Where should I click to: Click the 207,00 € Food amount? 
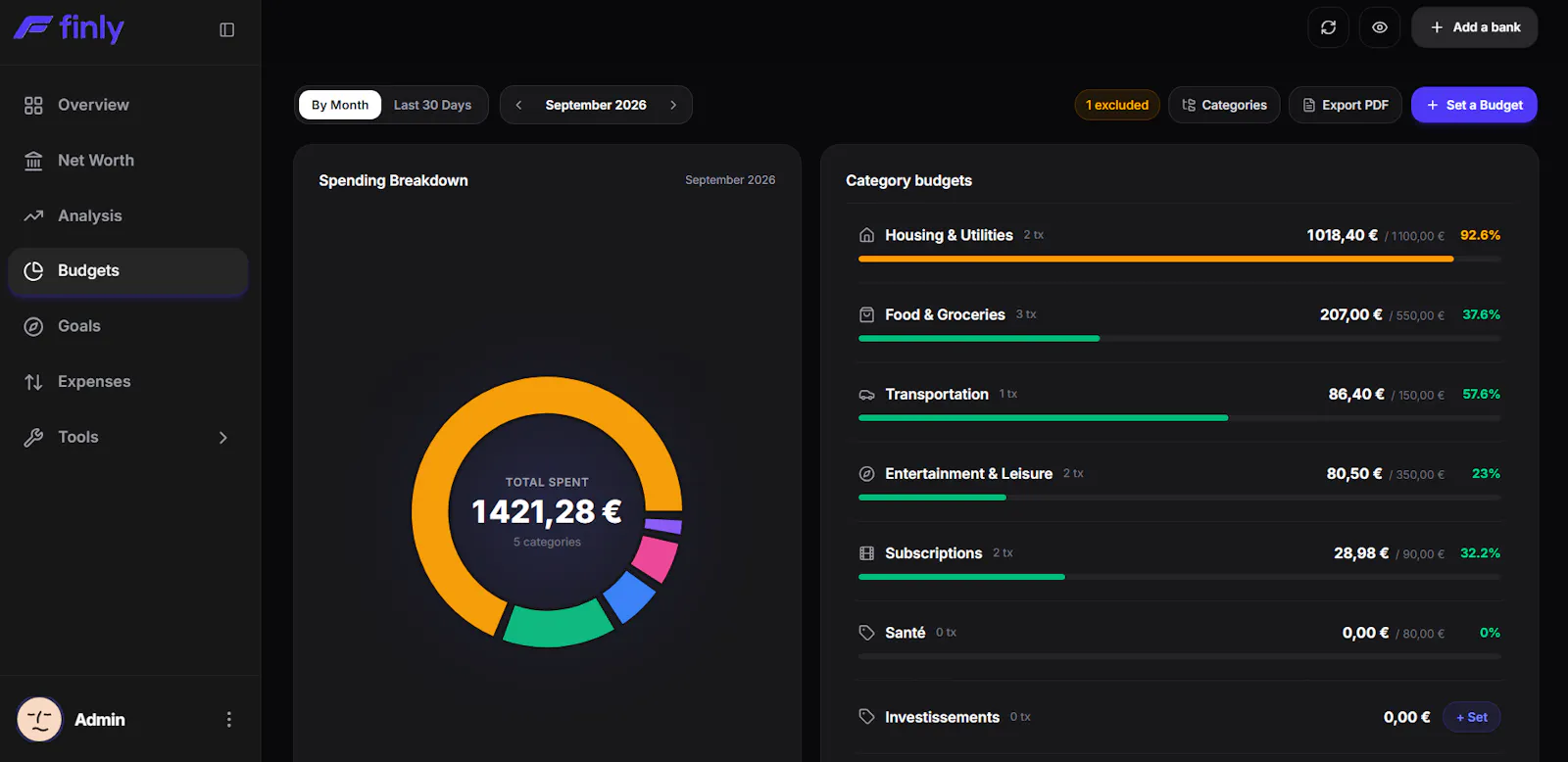(1350, 314)
